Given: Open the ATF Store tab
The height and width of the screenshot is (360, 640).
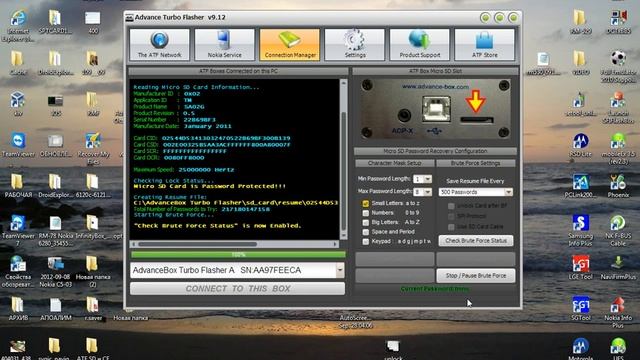Looking at the screenshot, I should (485, 44).
